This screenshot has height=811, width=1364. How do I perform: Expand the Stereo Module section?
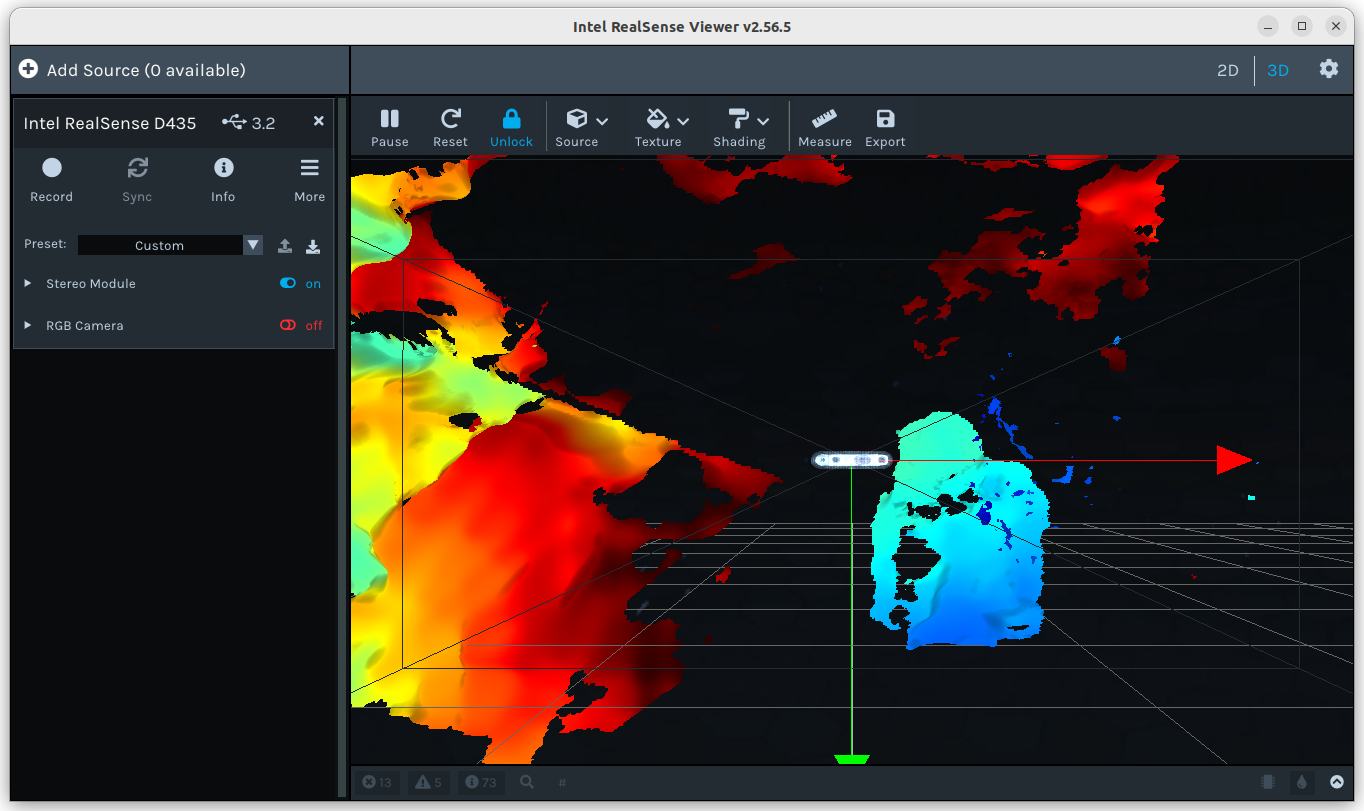[29, 284]
